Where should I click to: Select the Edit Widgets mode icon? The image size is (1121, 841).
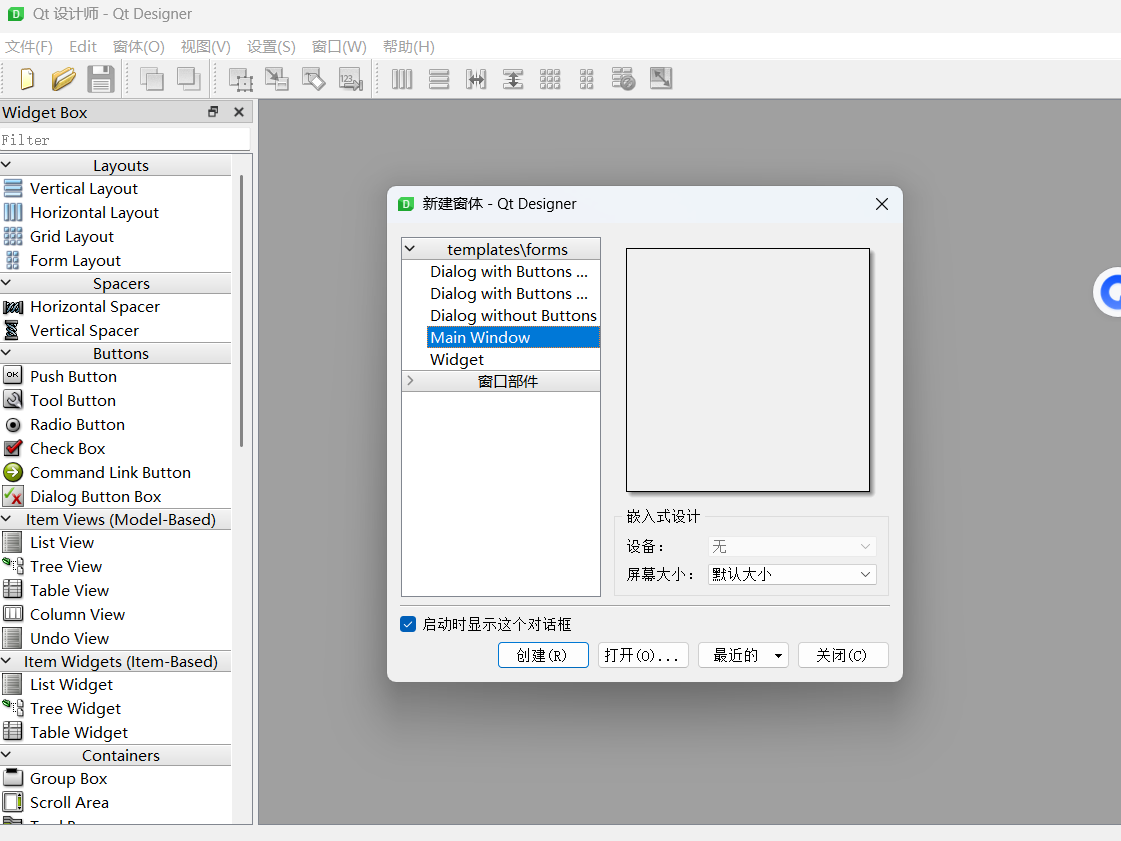241,79
